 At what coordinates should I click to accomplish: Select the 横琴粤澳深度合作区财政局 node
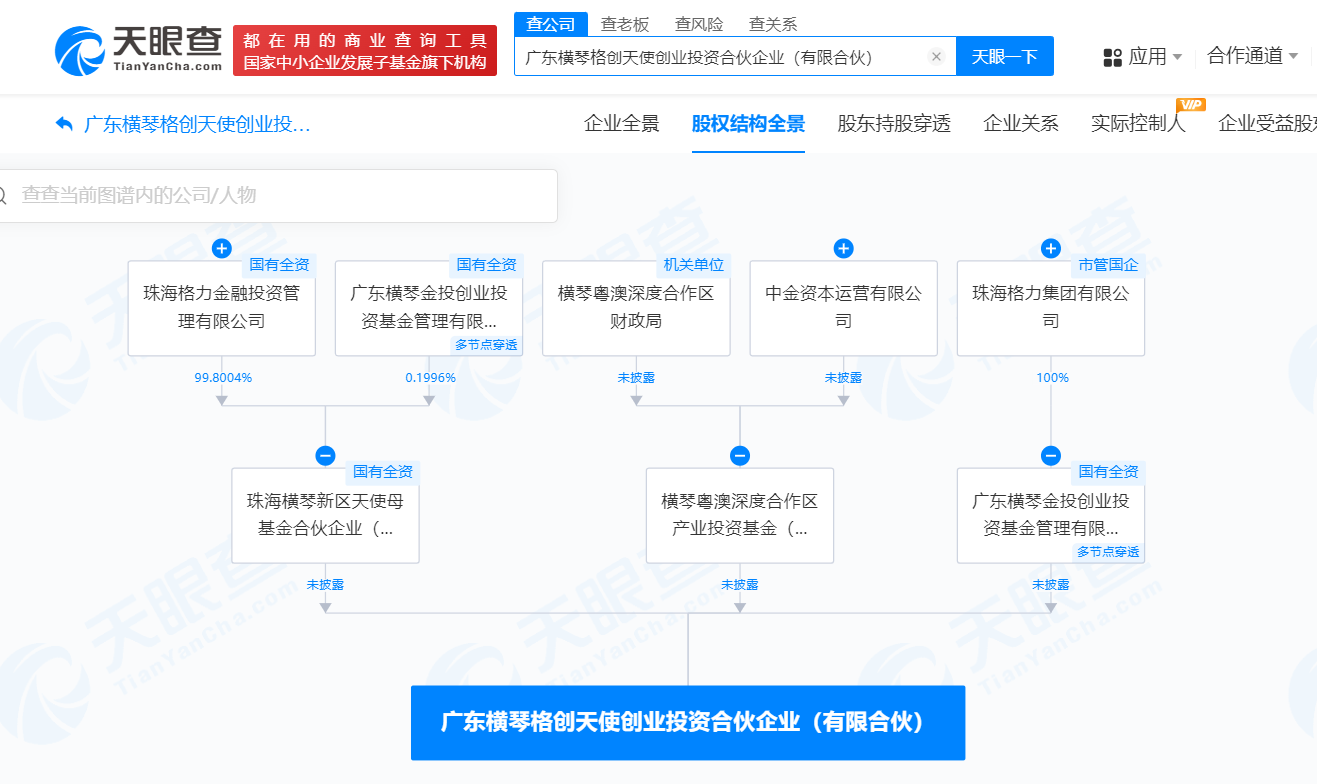[636, 308]
